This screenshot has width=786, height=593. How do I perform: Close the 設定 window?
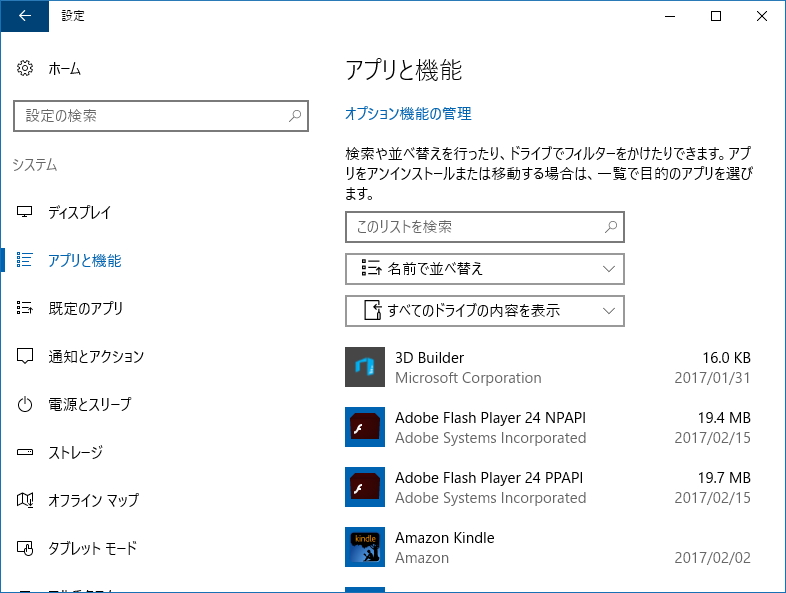coord(762,16)
